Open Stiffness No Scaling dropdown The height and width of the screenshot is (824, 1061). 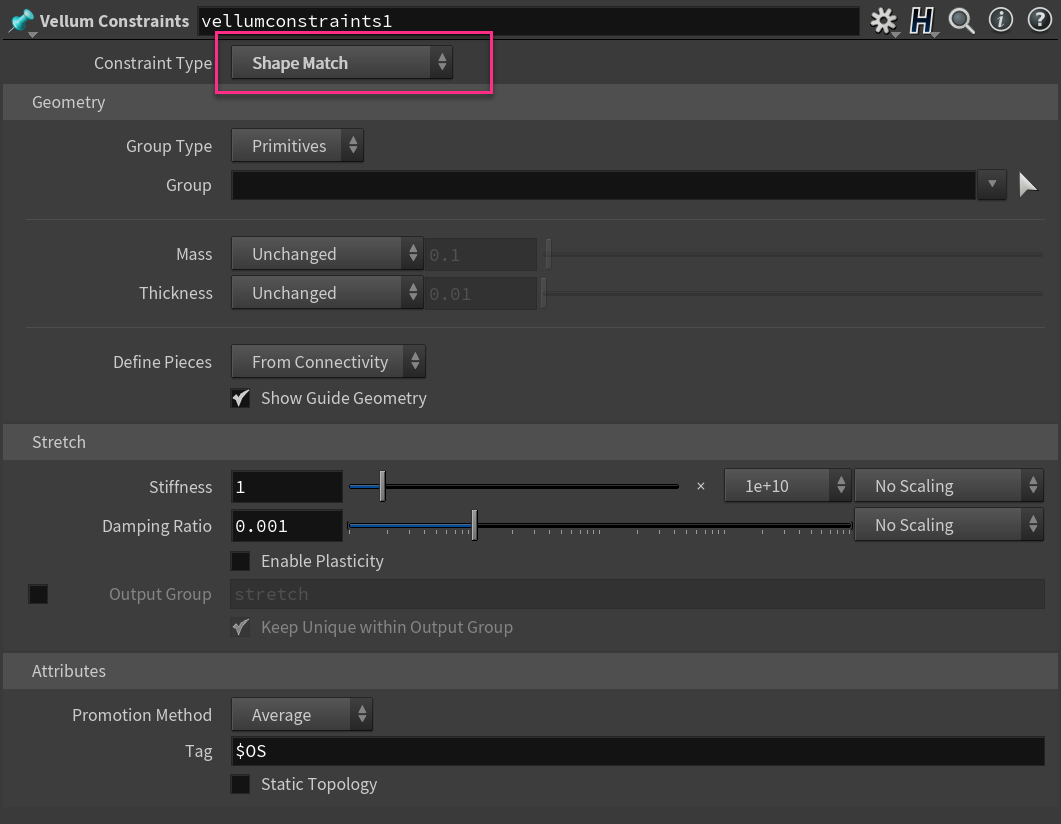point(949,486)
